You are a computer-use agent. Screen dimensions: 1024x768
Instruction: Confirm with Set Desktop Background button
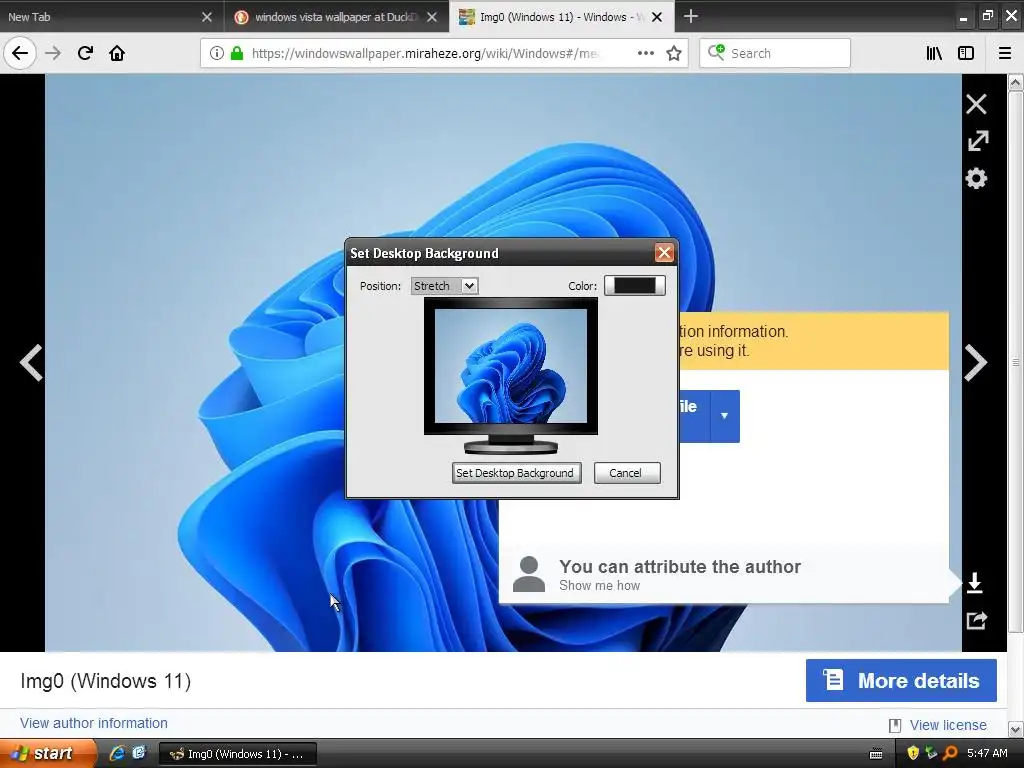click(x=515, y=473)
